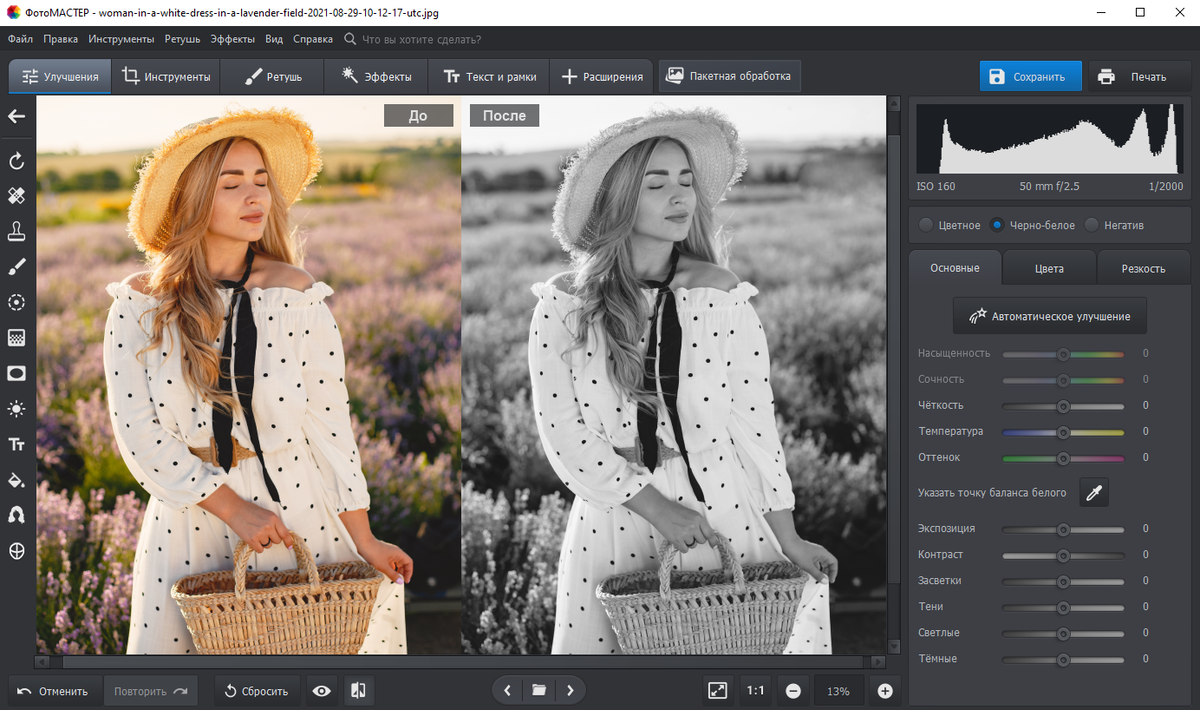Go to next photo arrow
1200x710 pixels.
click(570, 690)
